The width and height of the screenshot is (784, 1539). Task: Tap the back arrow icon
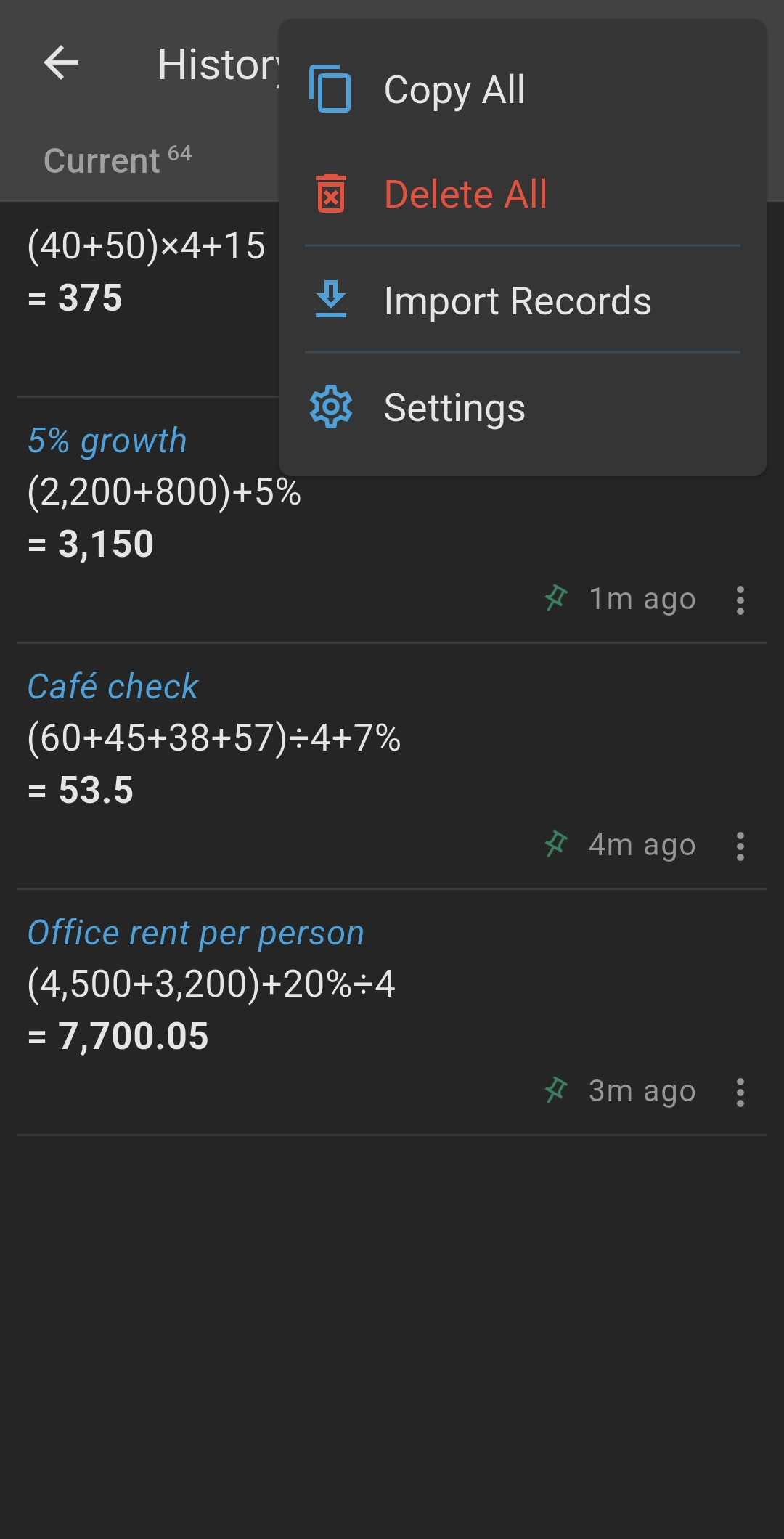point(62,63)
